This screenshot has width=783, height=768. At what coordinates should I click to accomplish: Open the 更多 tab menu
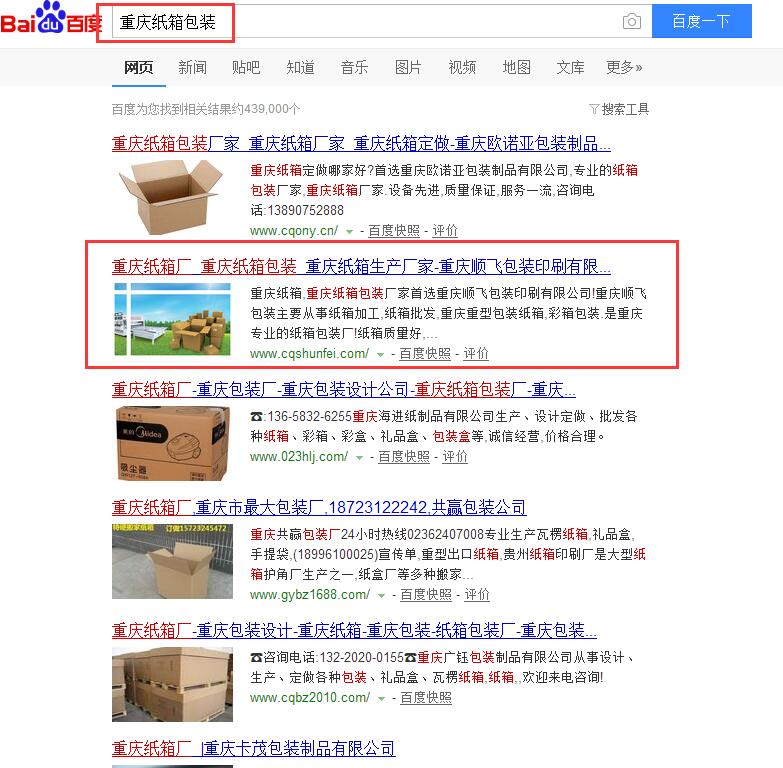(624, 67)
